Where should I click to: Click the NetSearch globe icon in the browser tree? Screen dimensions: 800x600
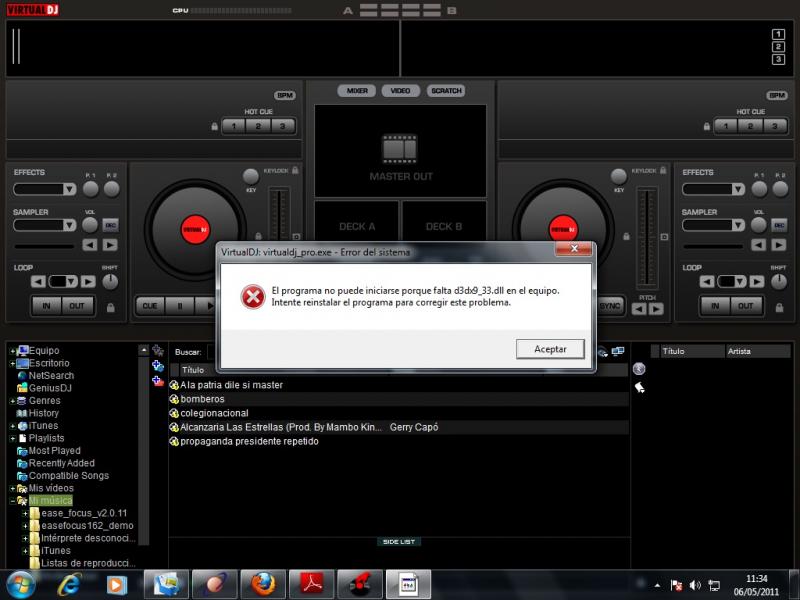21,376
